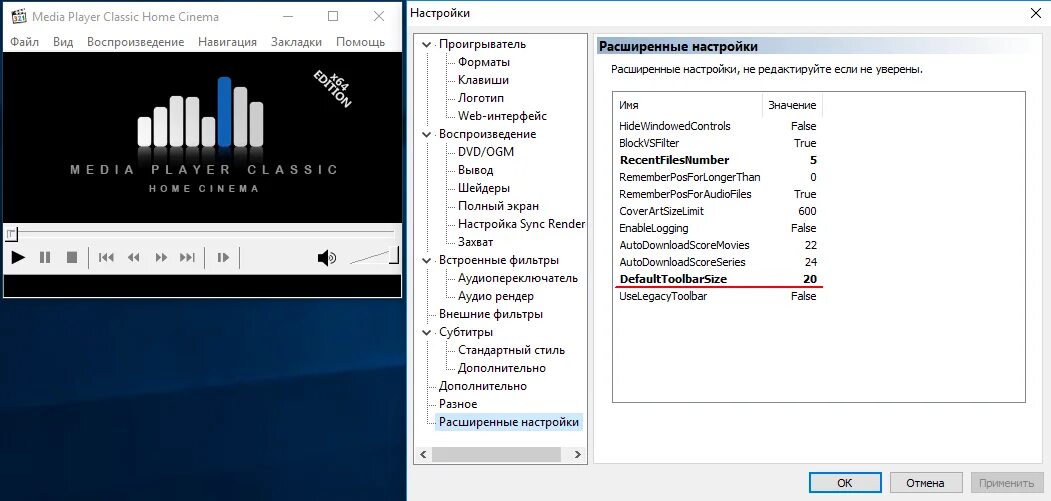Select Захват in the settings tree
Screen dimensions: 1051x501
(x=475, y=242)
